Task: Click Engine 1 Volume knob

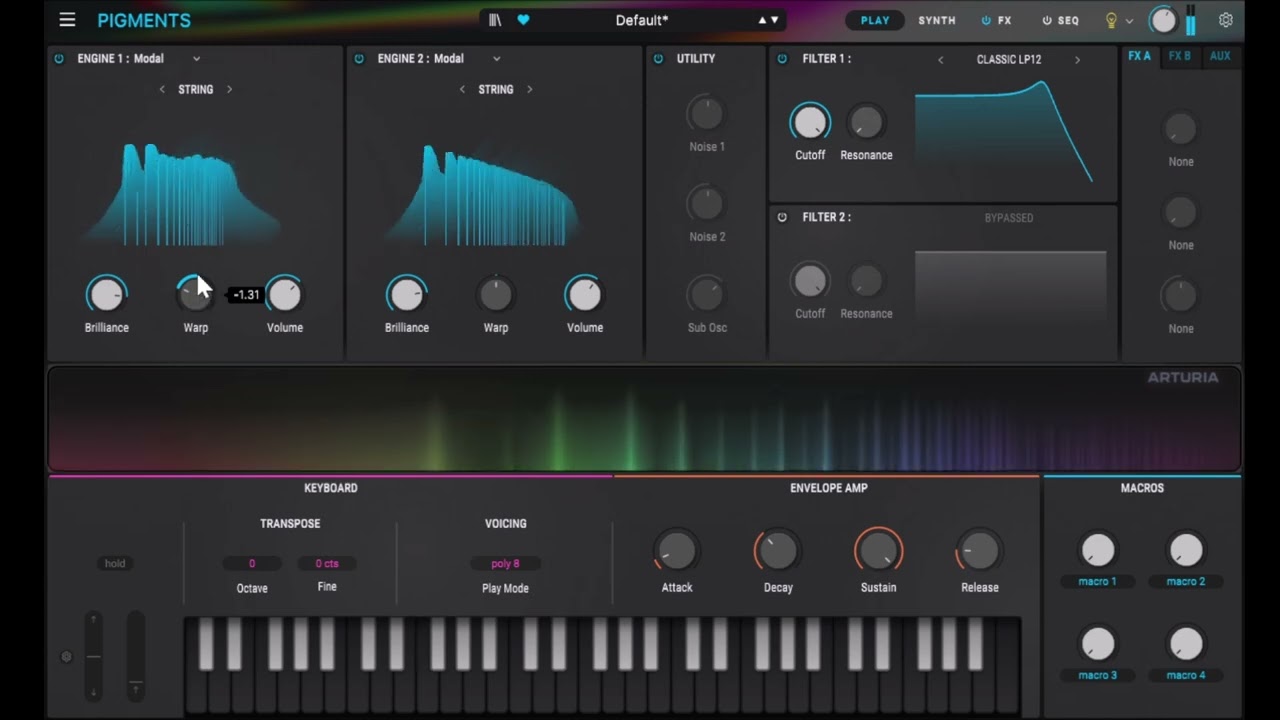Action: click(x=284, y=294)
